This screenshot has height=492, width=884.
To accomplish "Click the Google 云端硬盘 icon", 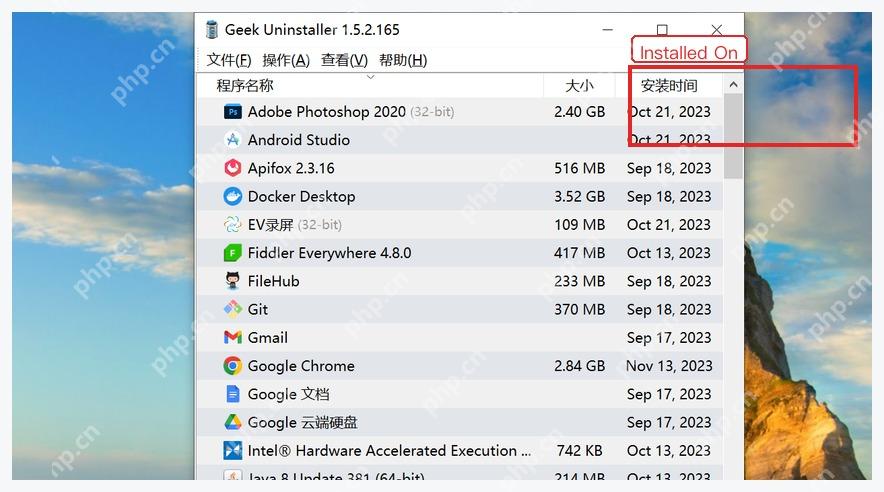I will coord(233,422).
